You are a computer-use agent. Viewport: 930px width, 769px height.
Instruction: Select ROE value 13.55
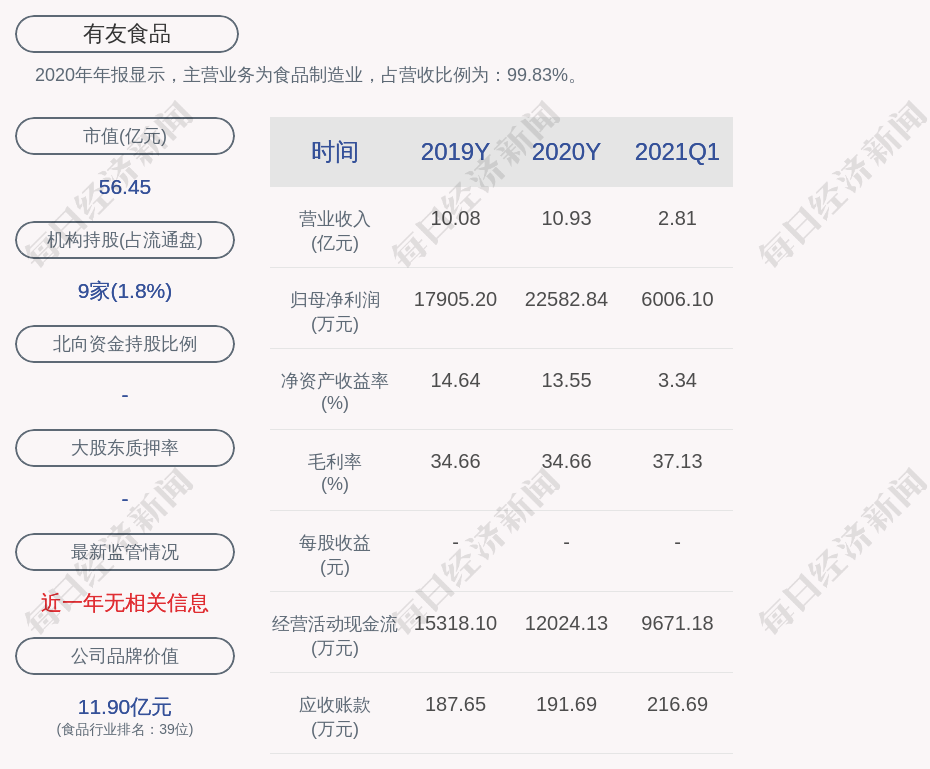pos(566,380)
